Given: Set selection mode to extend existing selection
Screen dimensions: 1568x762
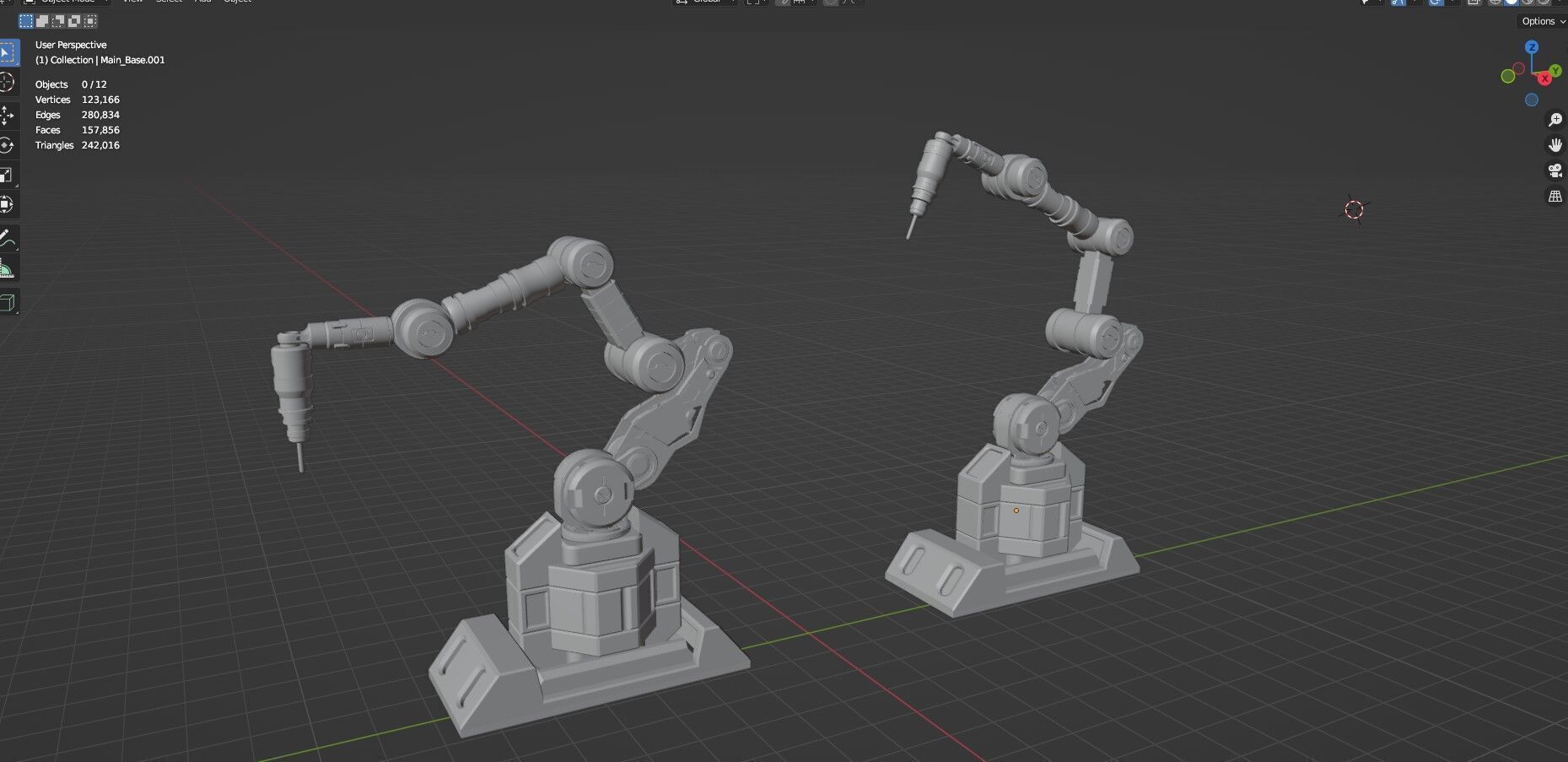Looking at the screenshot, I should pos(42,21).
